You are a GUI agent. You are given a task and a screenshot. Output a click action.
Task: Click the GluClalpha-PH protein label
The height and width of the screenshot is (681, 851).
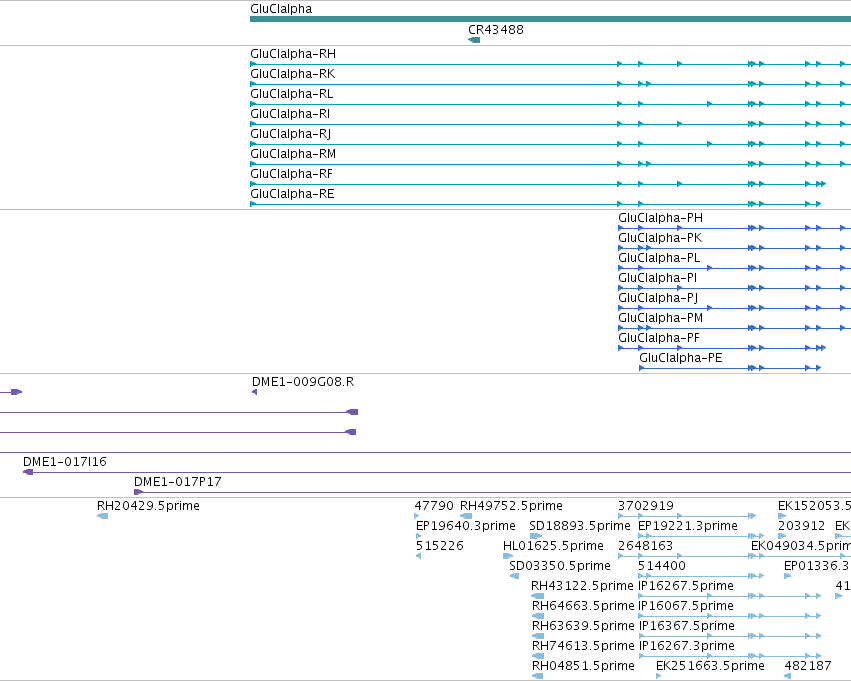click(661, 218)
